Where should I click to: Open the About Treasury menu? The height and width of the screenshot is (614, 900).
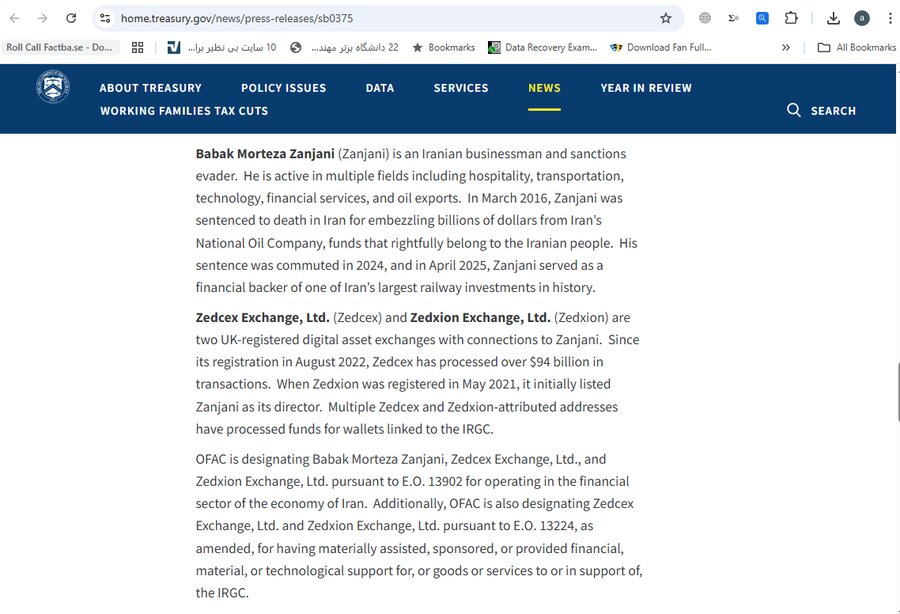coord(150,88)
